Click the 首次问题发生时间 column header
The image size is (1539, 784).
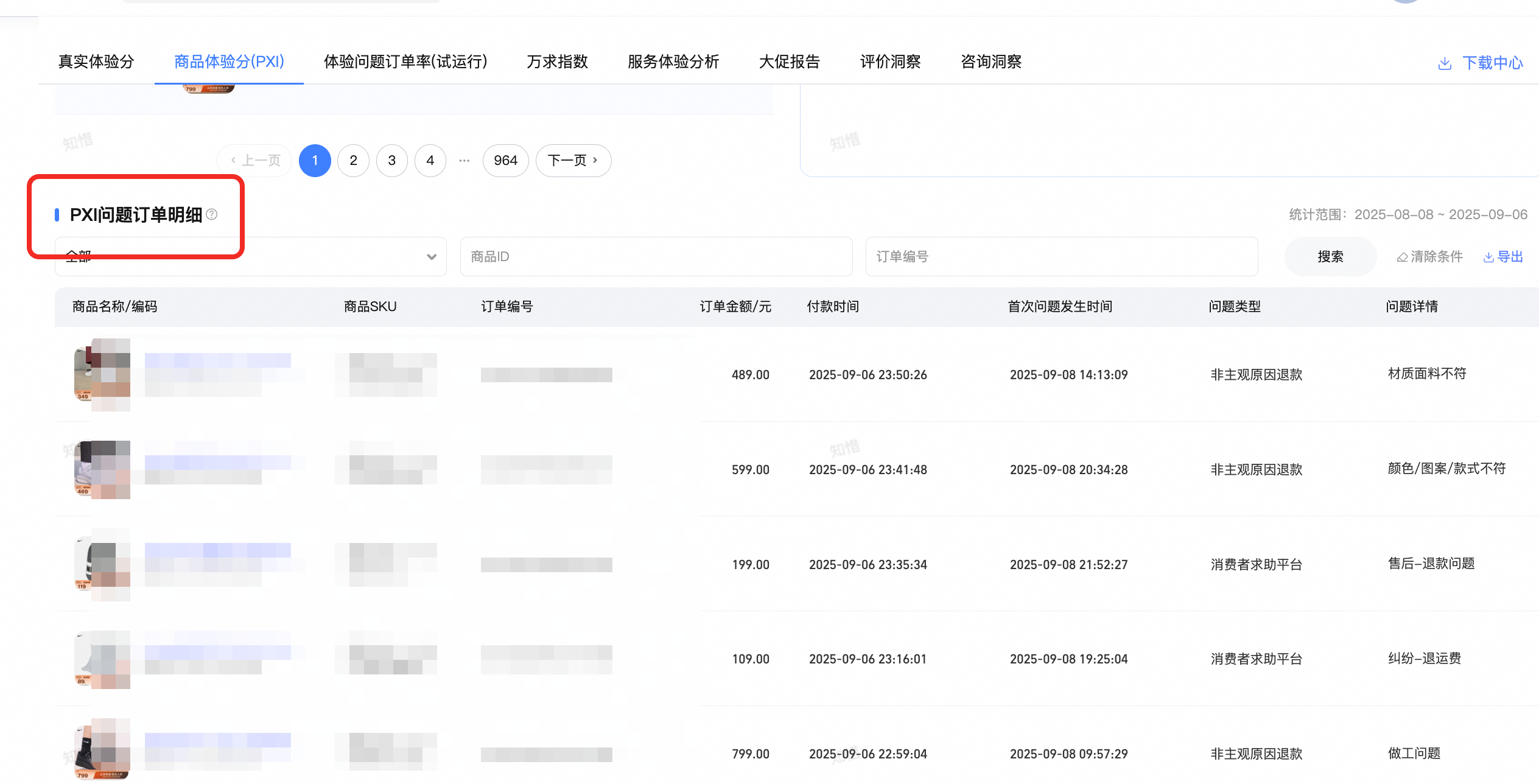pyautogui.click(x=1060, y=306)
